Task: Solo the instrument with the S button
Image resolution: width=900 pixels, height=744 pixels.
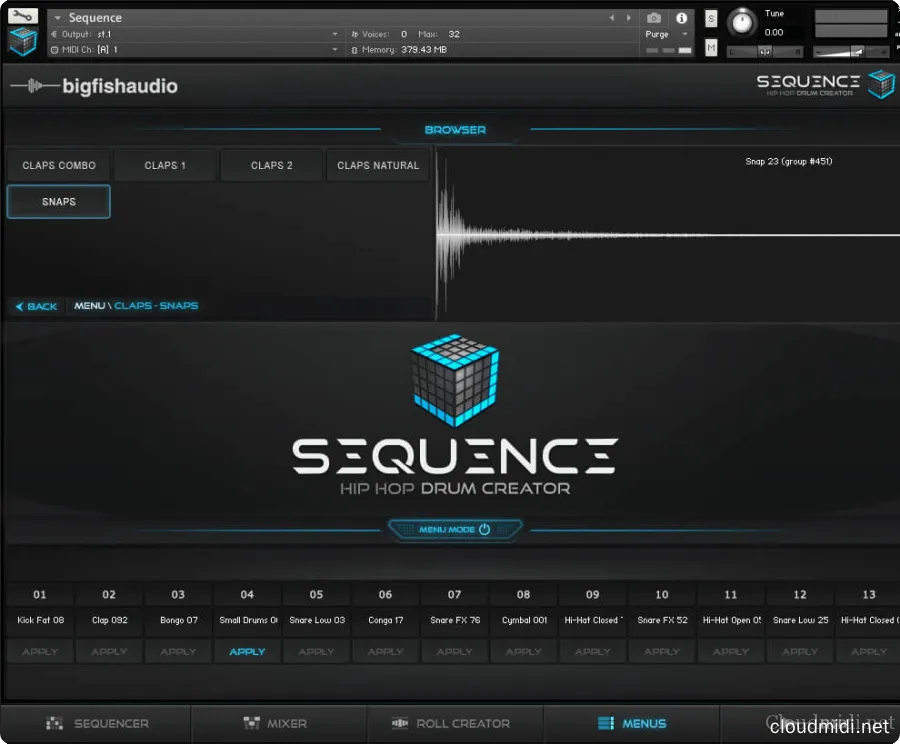Action: coord(710,16)
